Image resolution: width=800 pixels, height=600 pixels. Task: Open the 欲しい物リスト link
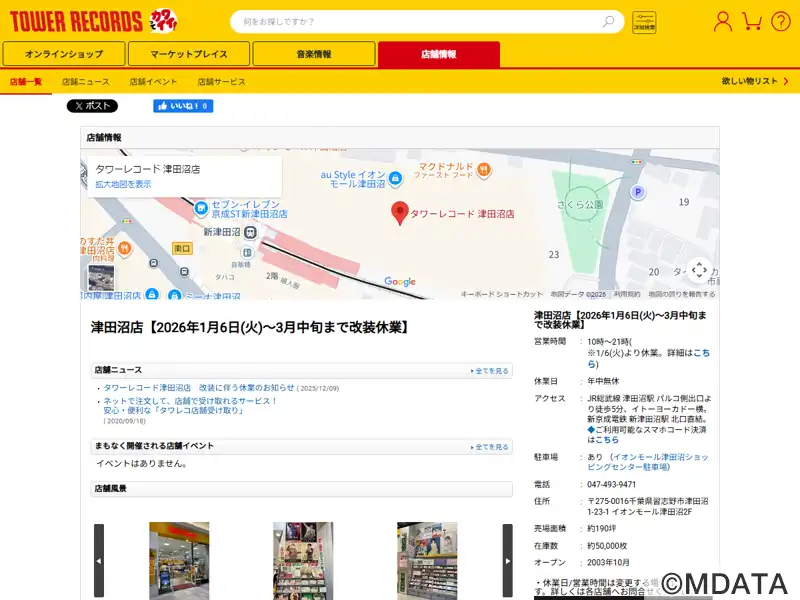pyautogui.click(x=755, y=81)
